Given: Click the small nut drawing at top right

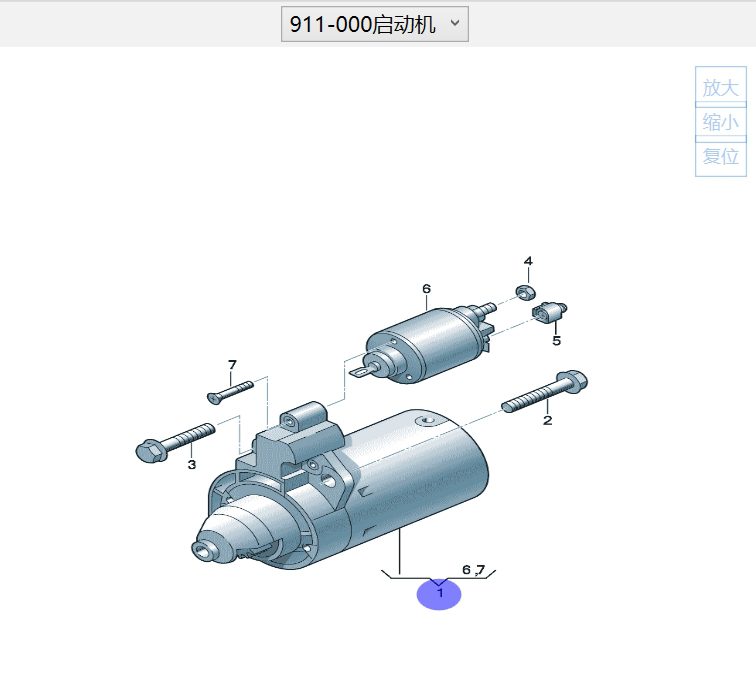Looking at the screenshot, I should tap(523, 292).
